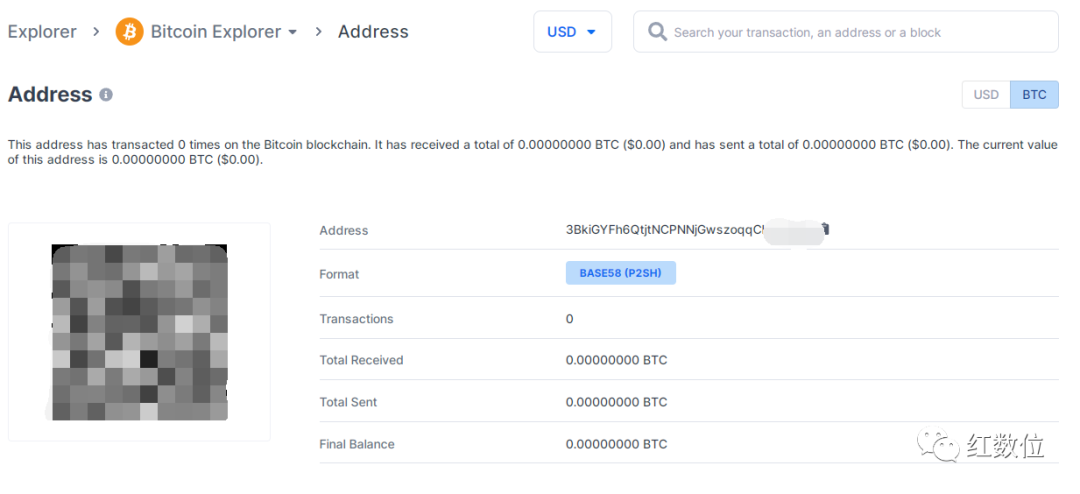Image resolution: width=1080 pixels, height=494 pixels.
Task: Expand the Bitcoin Explorer dropdown arrow
Action: point(293,32)
